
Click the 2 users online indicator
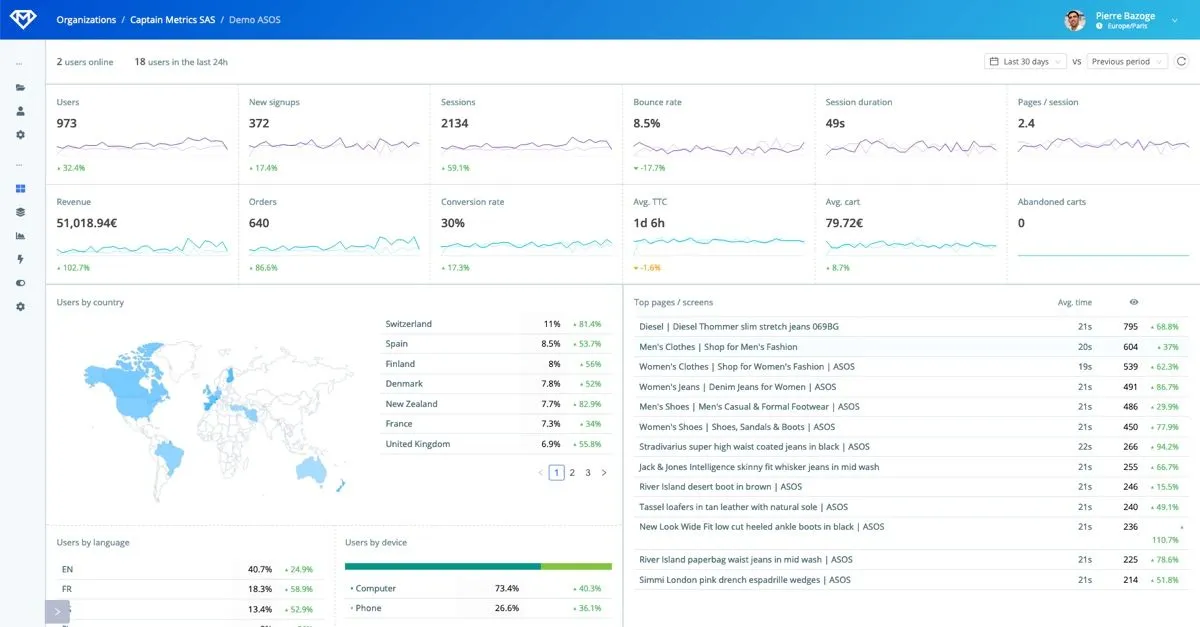pyautogui.click(x=85, y=62)
